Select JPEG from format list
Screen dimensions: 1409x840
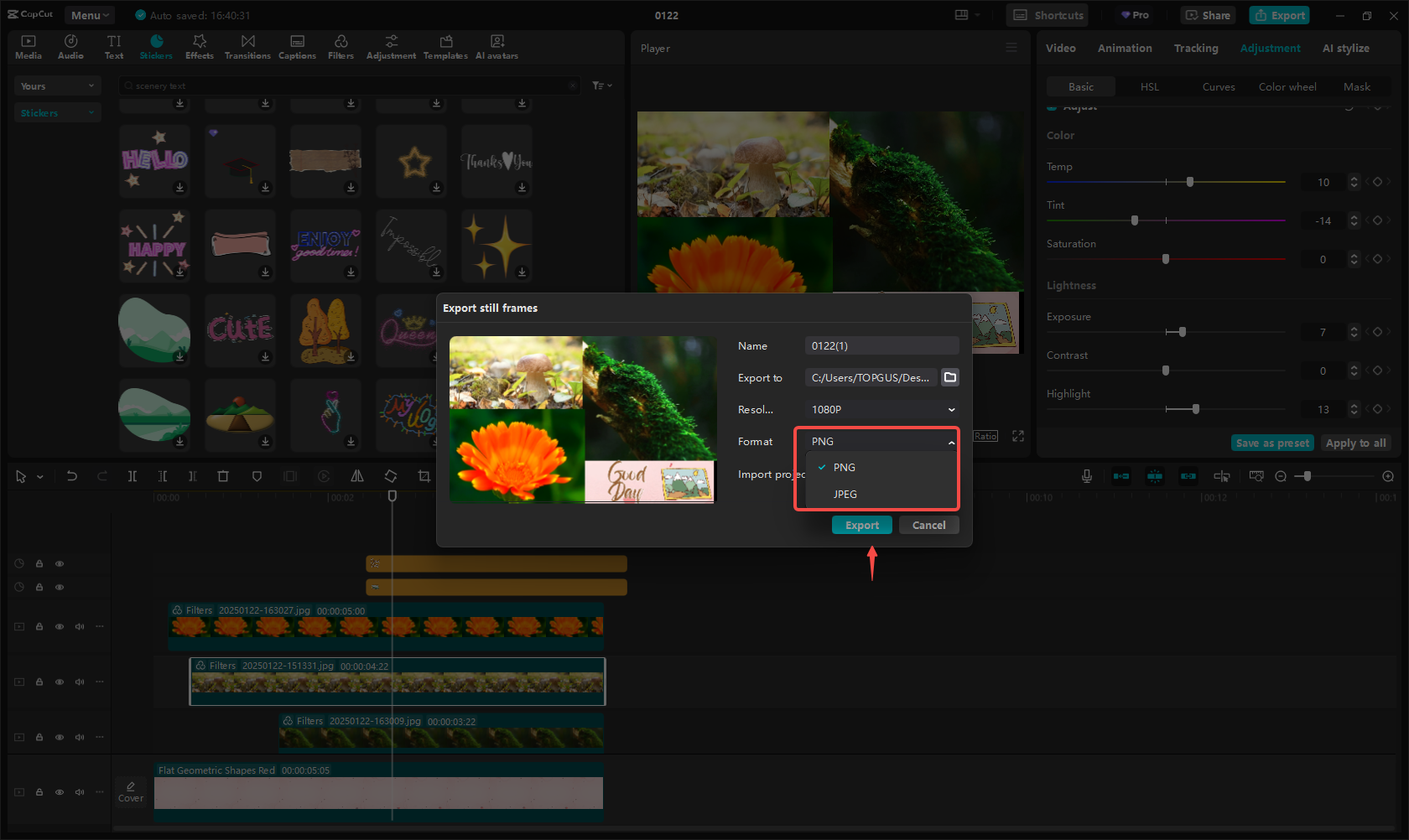(845, 495)
